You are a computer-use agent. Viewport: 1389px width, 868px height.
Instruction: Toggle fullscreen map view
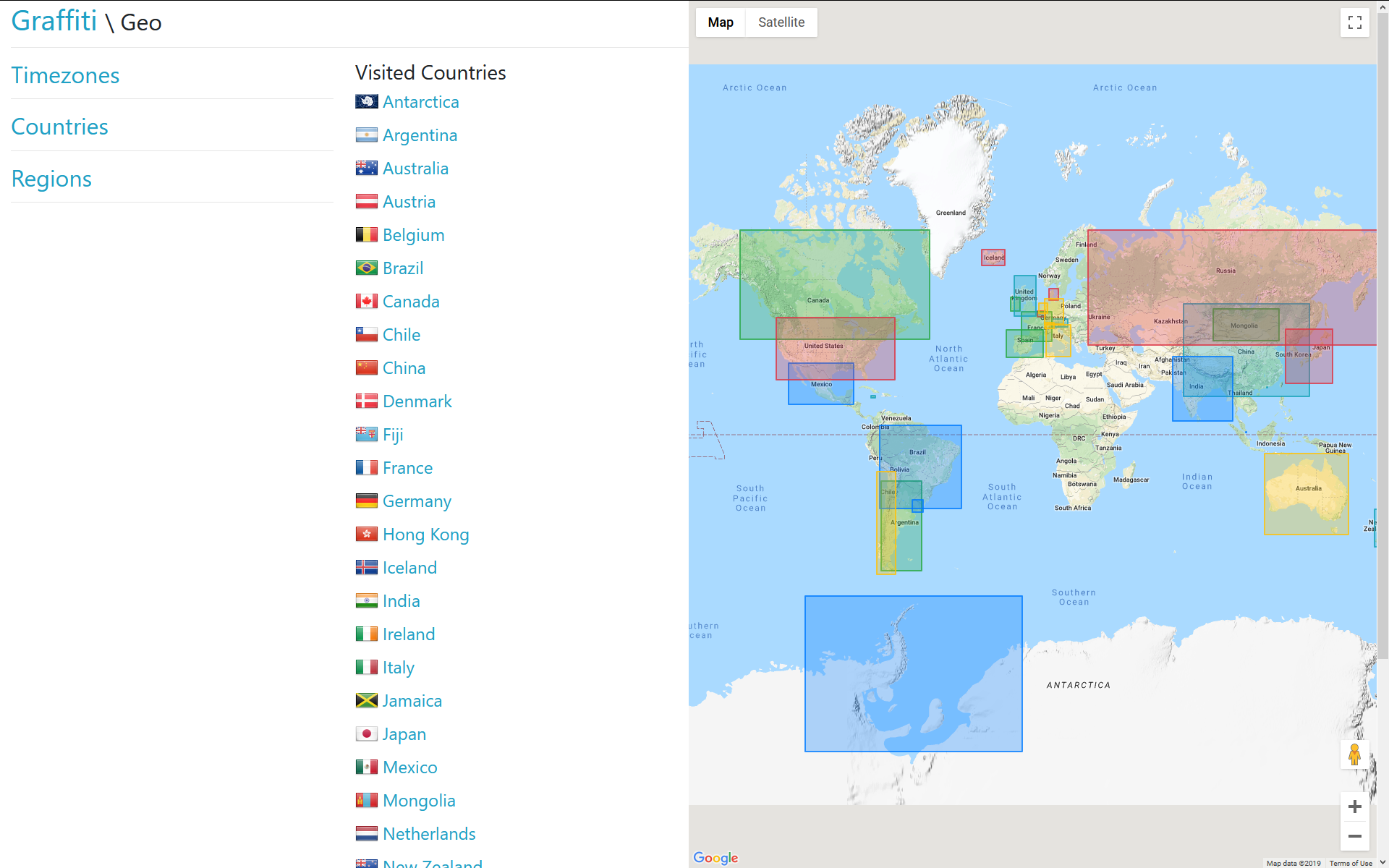tap(1354, 22)
